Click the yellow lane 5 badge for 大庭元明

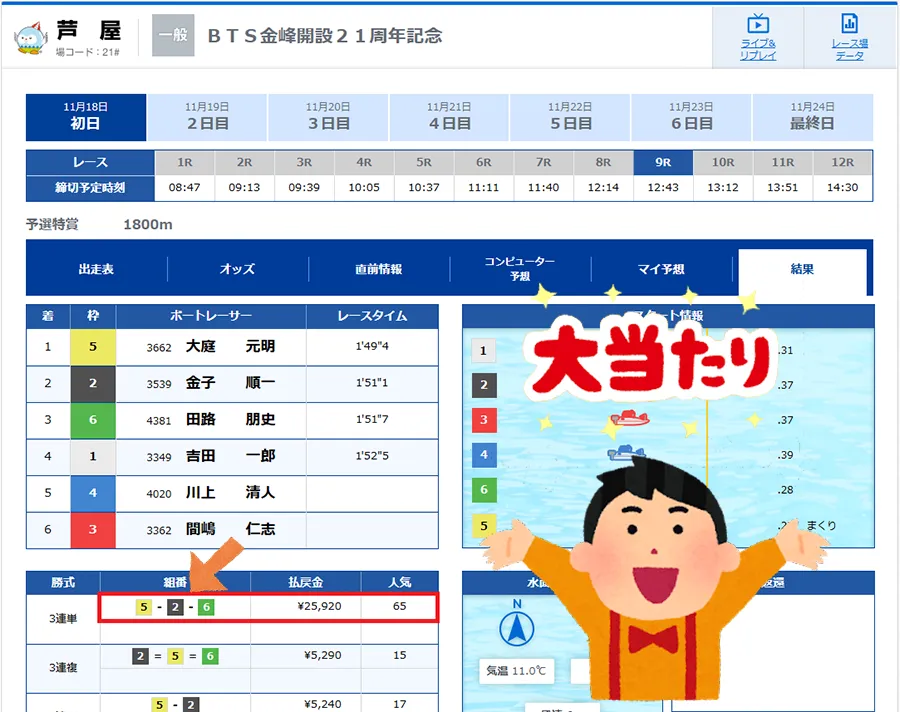93,347
